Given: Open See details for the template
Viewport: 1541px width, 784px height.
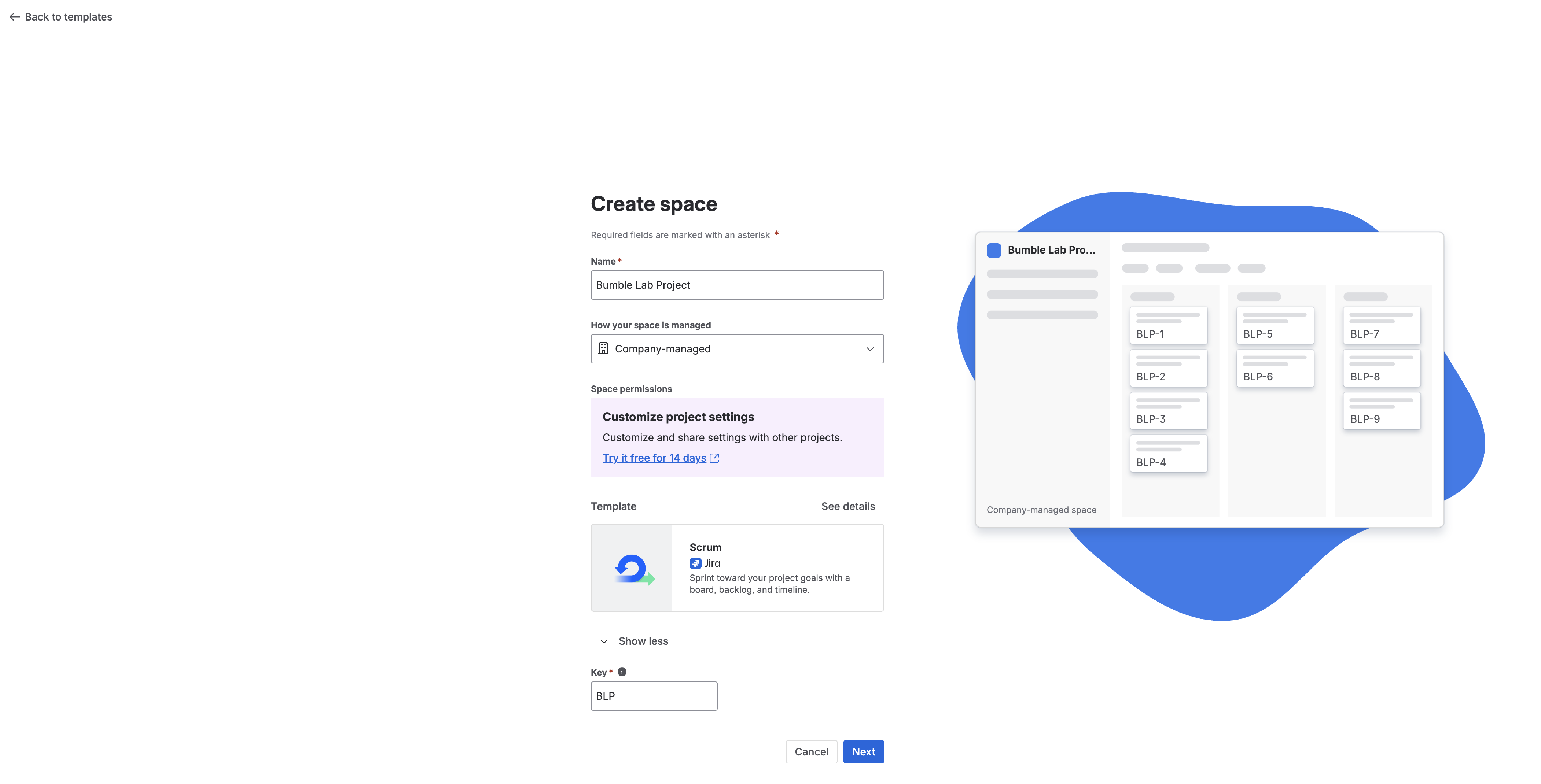Looking at the screenshot, I should tap(848, 507).
